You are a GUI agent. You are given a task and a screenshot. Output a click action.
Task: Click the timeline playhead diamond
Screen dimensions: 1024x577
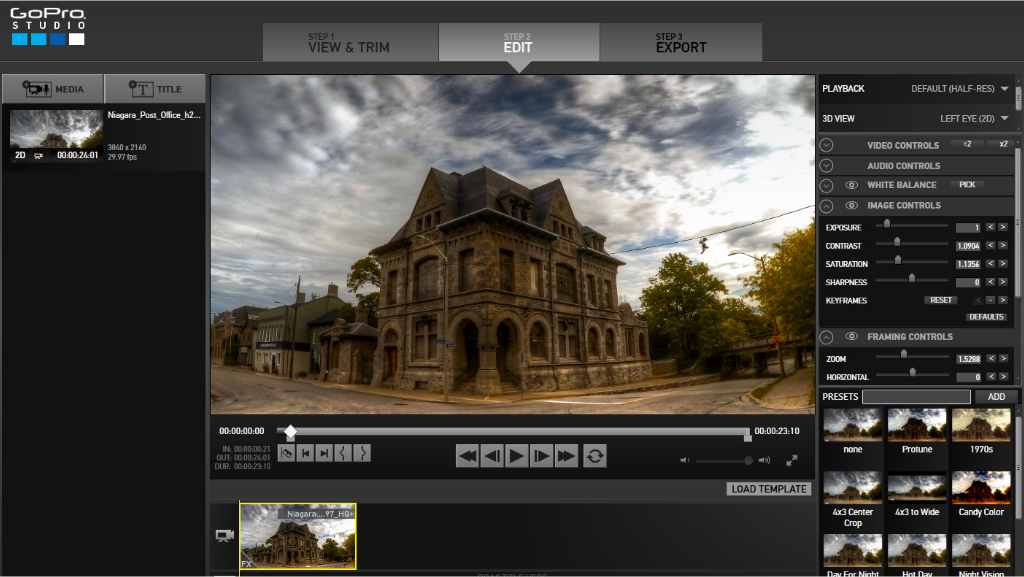[291, 431]
